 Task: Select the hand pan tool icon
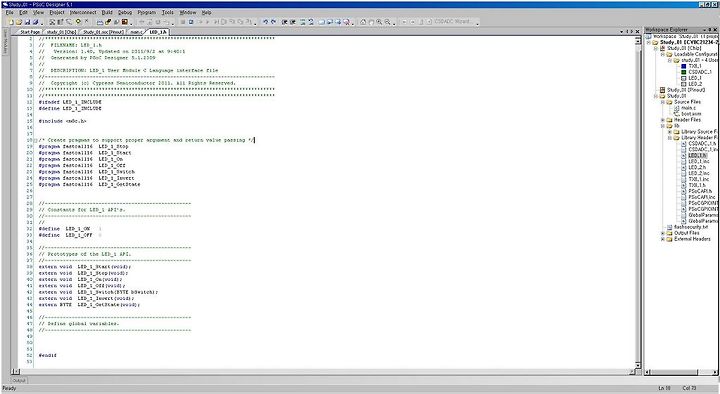coord(371,22)
